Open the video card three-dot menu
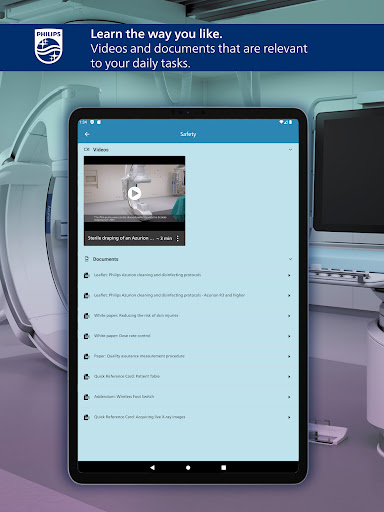The image size is (384, 512). pos(178,238)
